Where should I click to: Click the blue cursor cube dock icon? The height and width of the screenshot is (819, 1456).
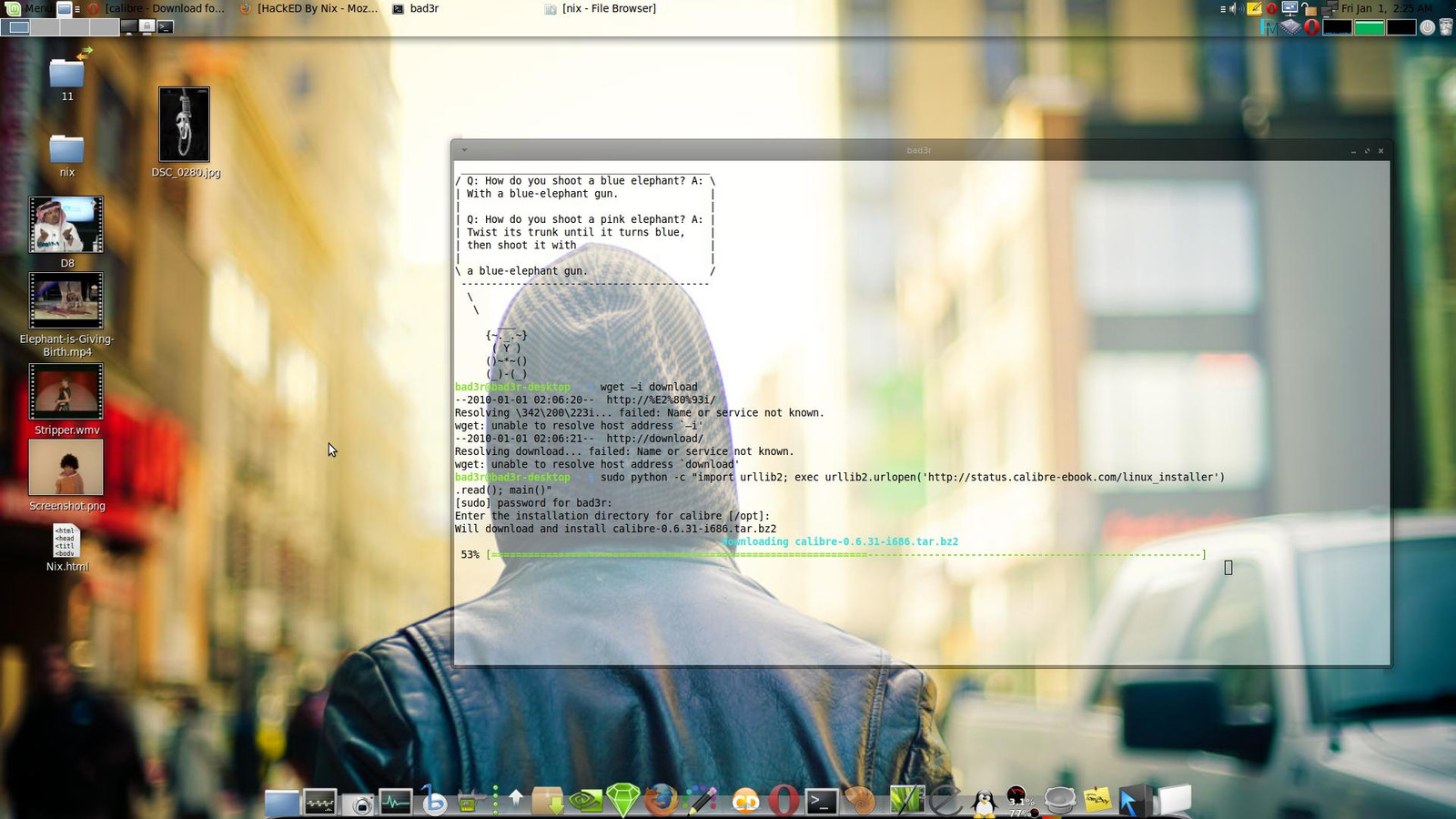point(1134,801)
